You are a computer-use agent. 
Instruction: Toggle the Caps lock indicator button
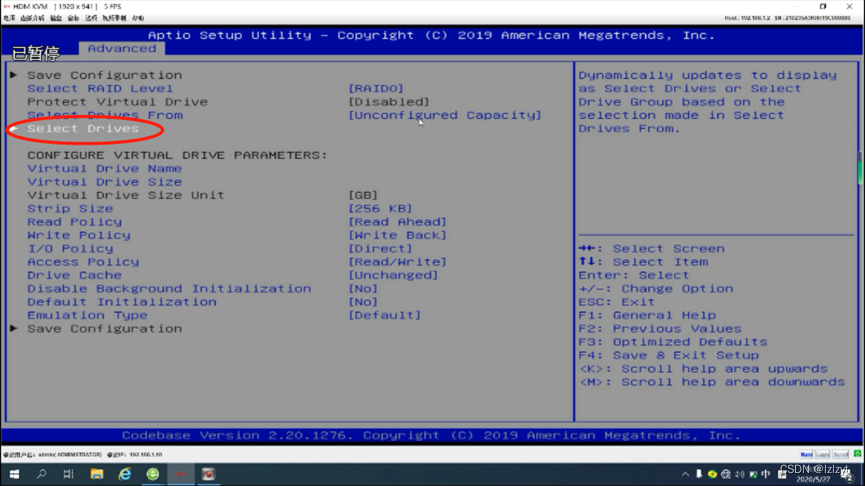pos(823,455)
